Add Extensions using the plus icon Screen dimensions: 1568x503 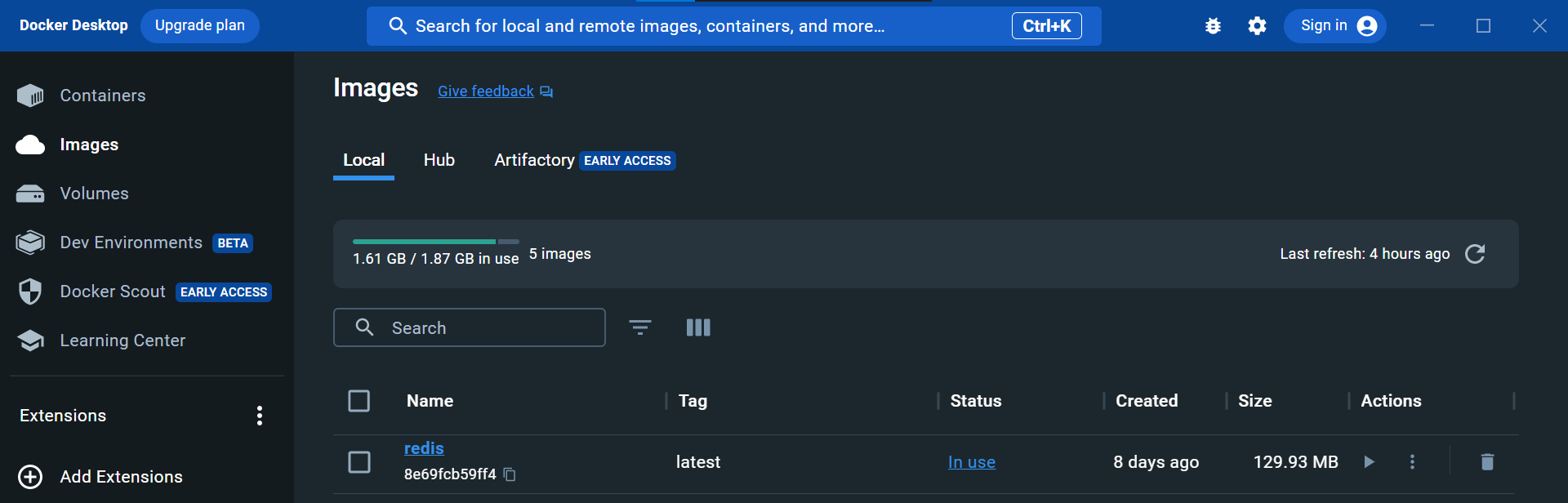click(x=30, y=477)
